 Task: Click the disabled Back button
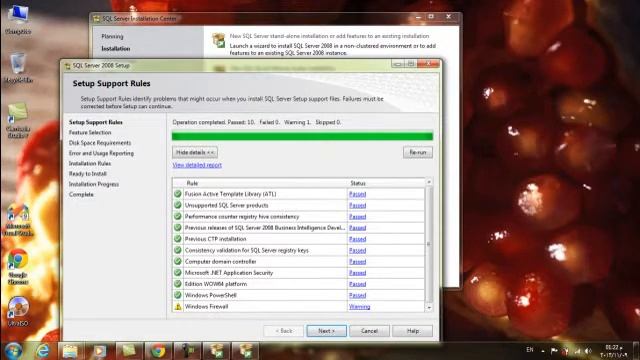point(284,331)
